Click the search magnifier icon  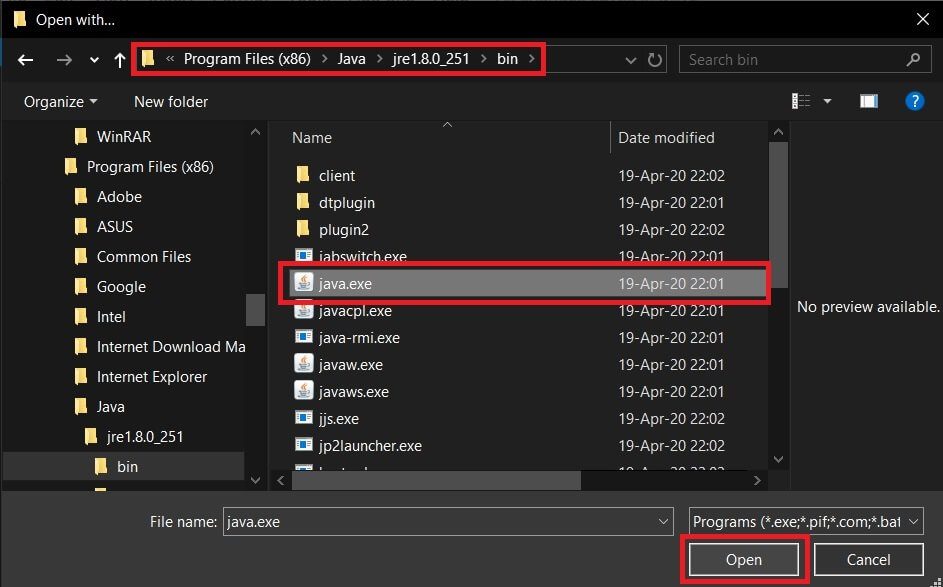pyautogui.click(x=913, y=60)
